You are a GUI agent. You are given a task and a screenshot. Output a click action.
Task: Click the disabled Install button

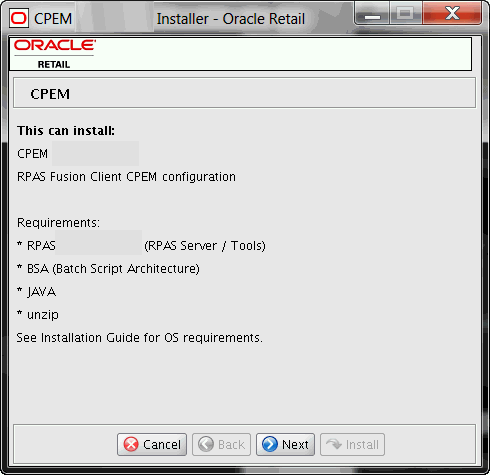[x=352, y=444]
